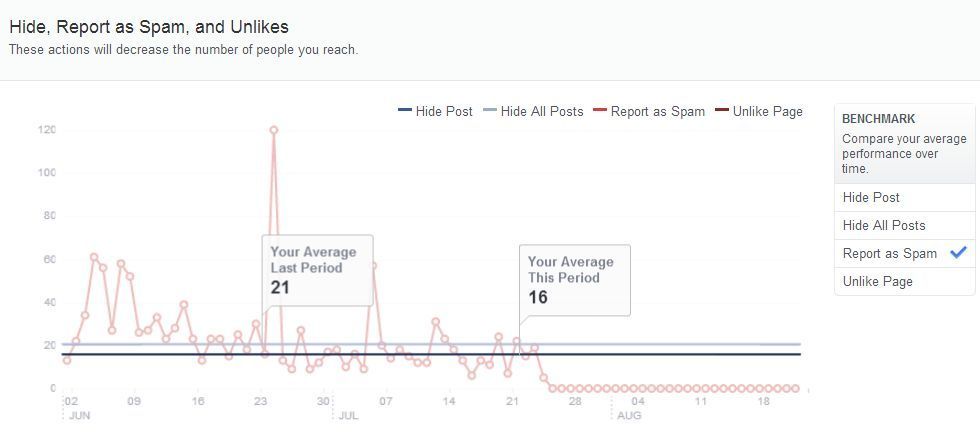Click the AUG label on the date axis
This screenshot has height=432, width=980.
(x=629, y=415)
